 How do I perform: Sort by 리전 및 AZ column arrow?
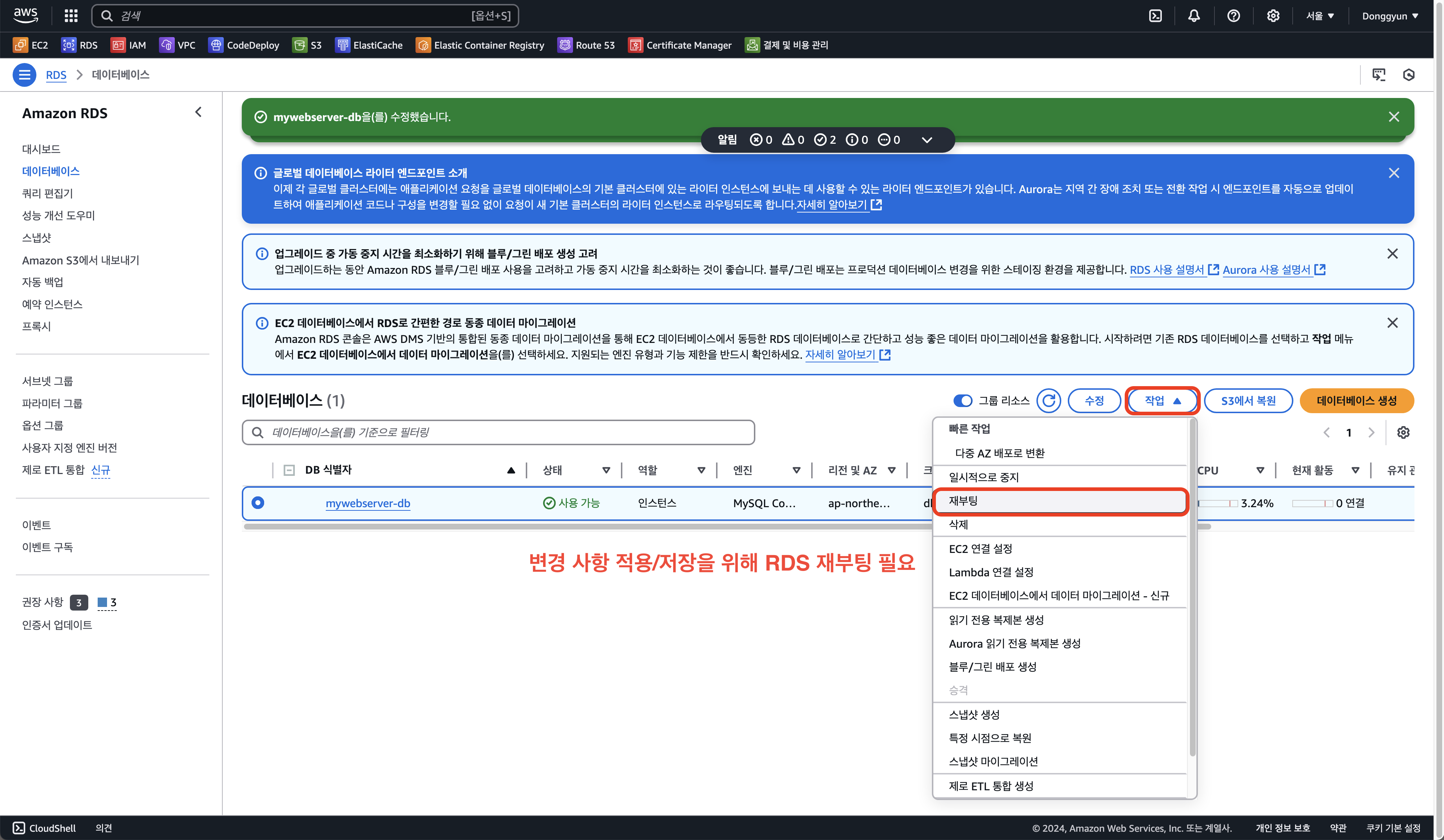point(891,470)
